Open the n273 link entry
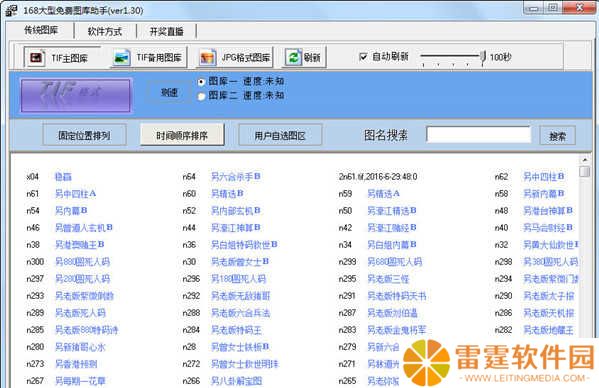This screenshot has height=388, width=599. click(76, 364)
